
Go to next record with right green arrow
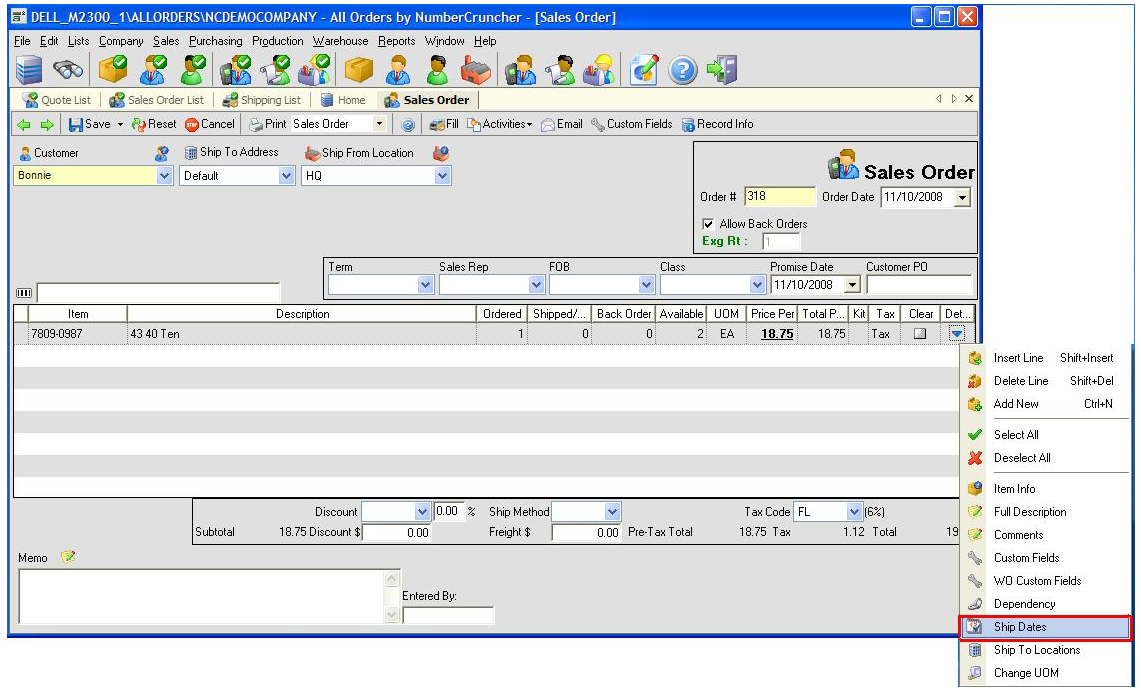(x=47, y=124)
